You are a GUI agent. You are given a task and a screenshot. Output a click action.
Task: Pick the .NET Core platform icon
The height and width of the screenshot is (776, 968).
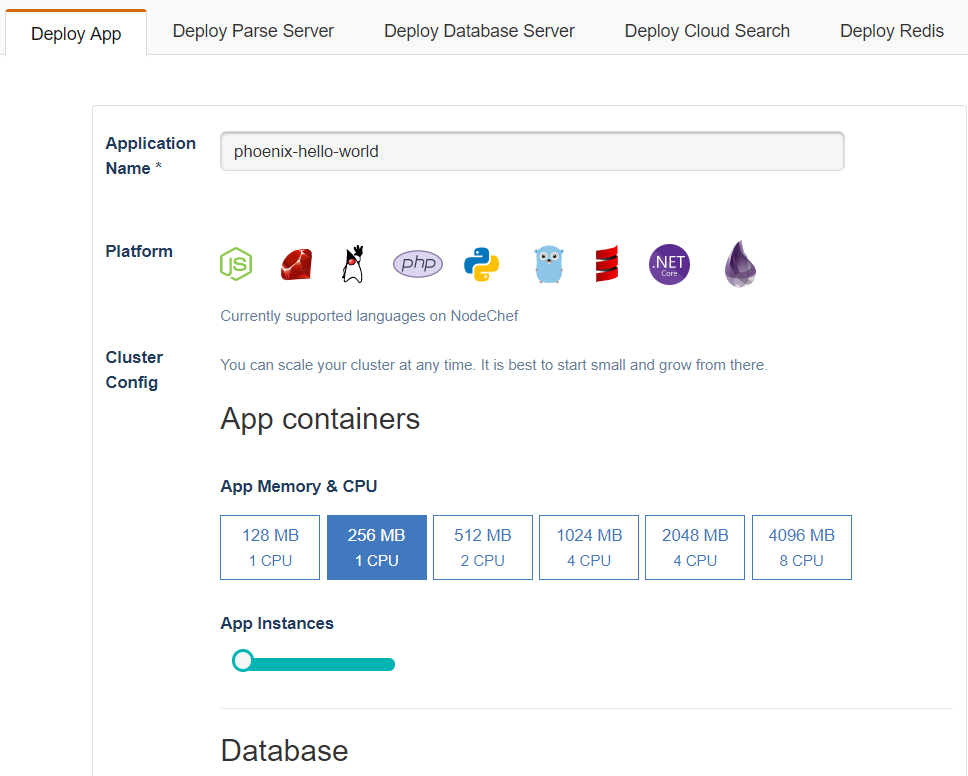click(669, 264)
